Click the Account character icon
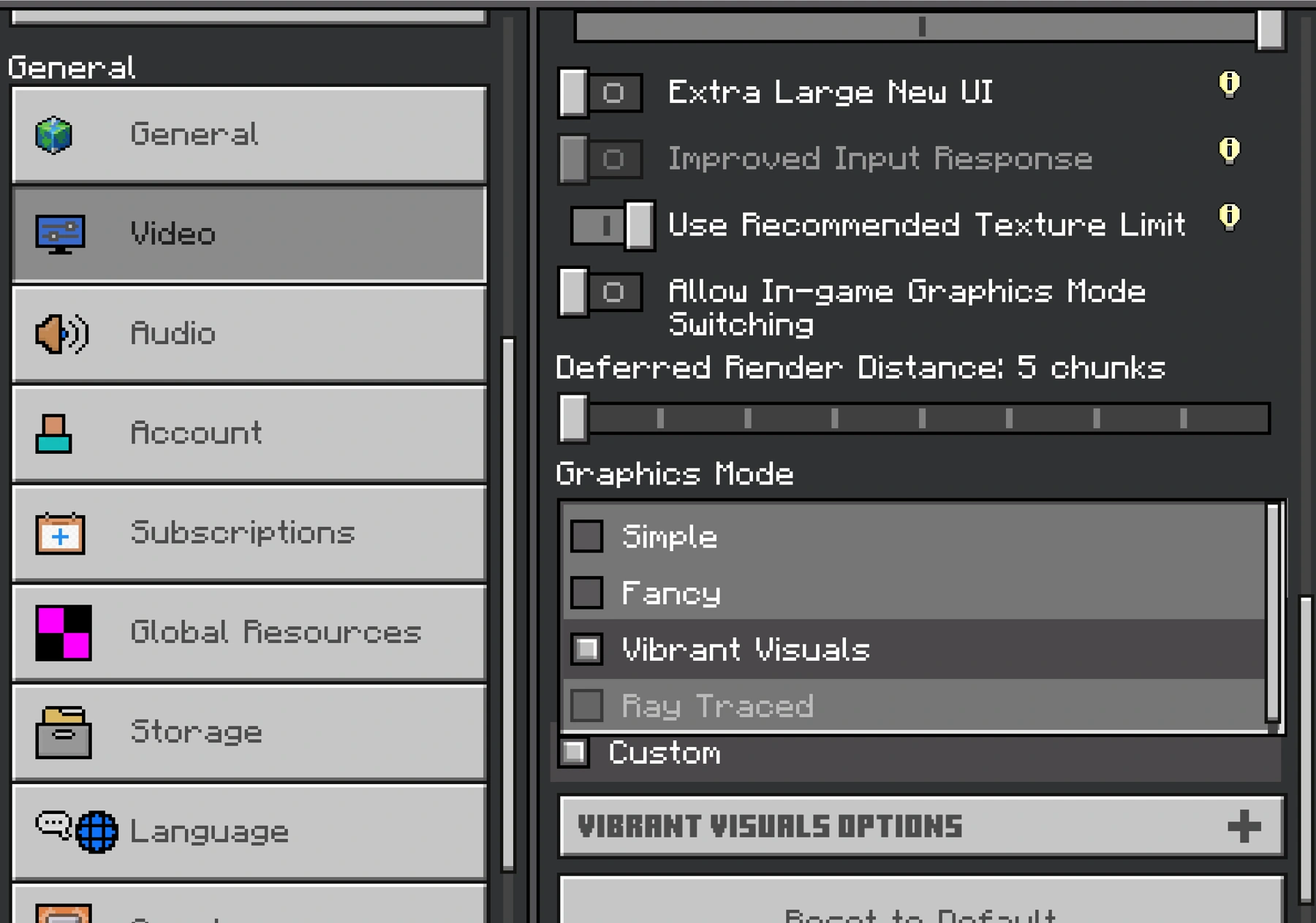 click(x=54, y=434)
